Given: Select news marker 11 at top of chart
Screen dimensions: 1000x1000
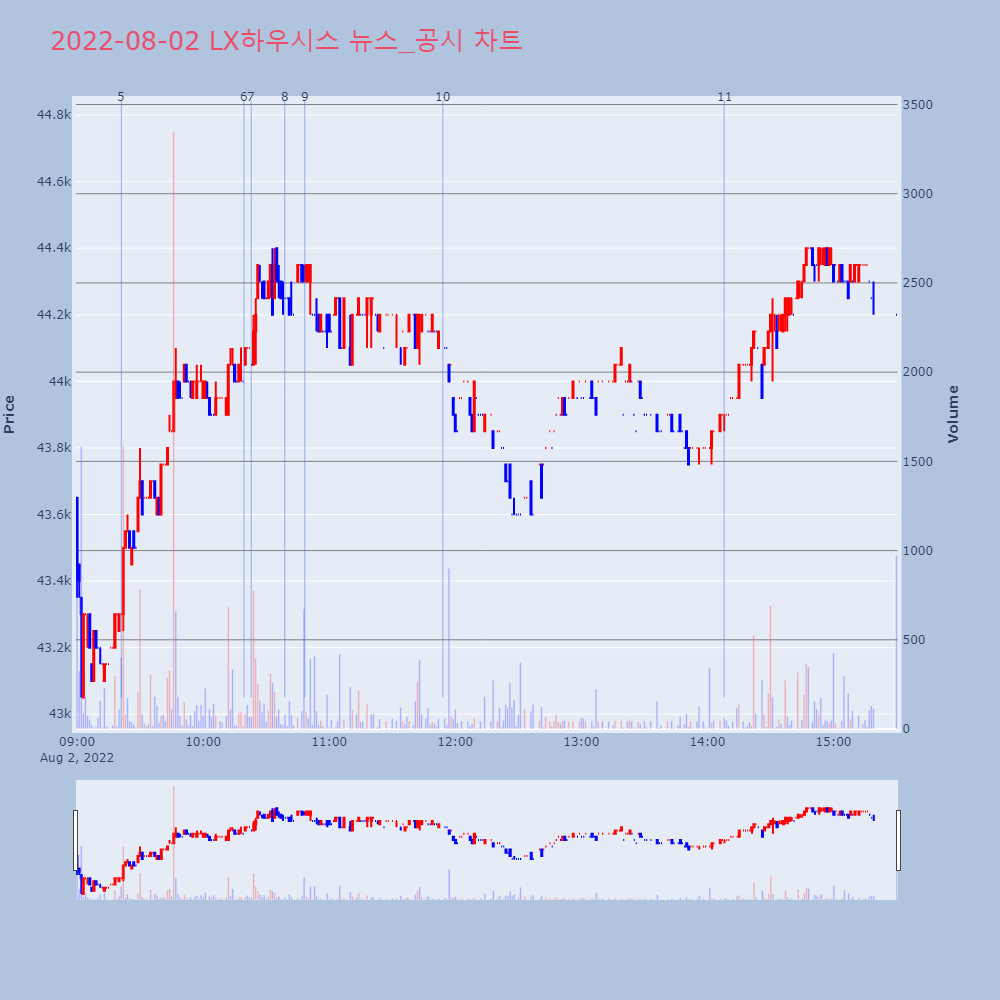Looking at the screenshot, I should click(724, 97).
